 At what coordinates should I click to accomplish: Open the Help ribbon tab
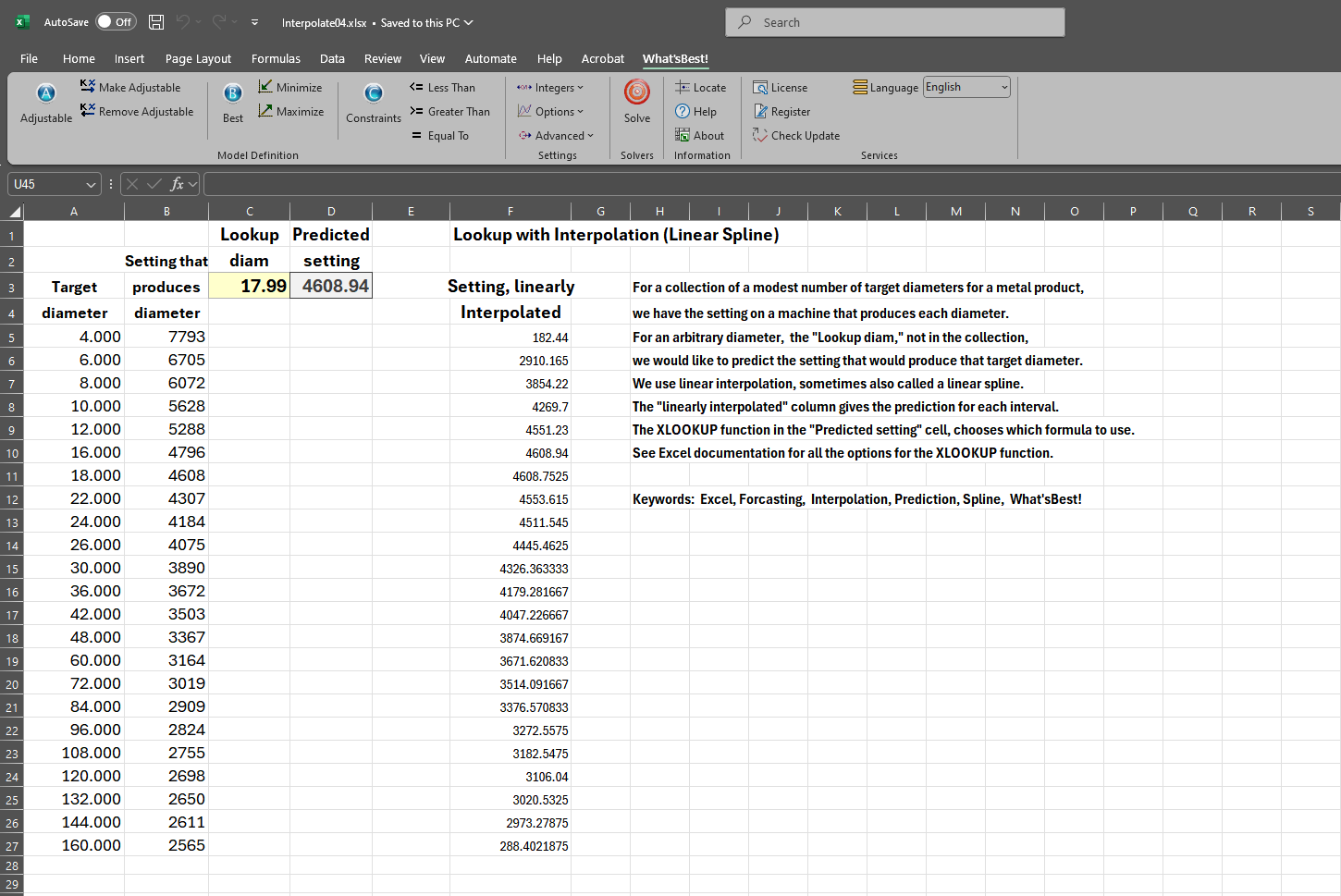coord(549,58)
